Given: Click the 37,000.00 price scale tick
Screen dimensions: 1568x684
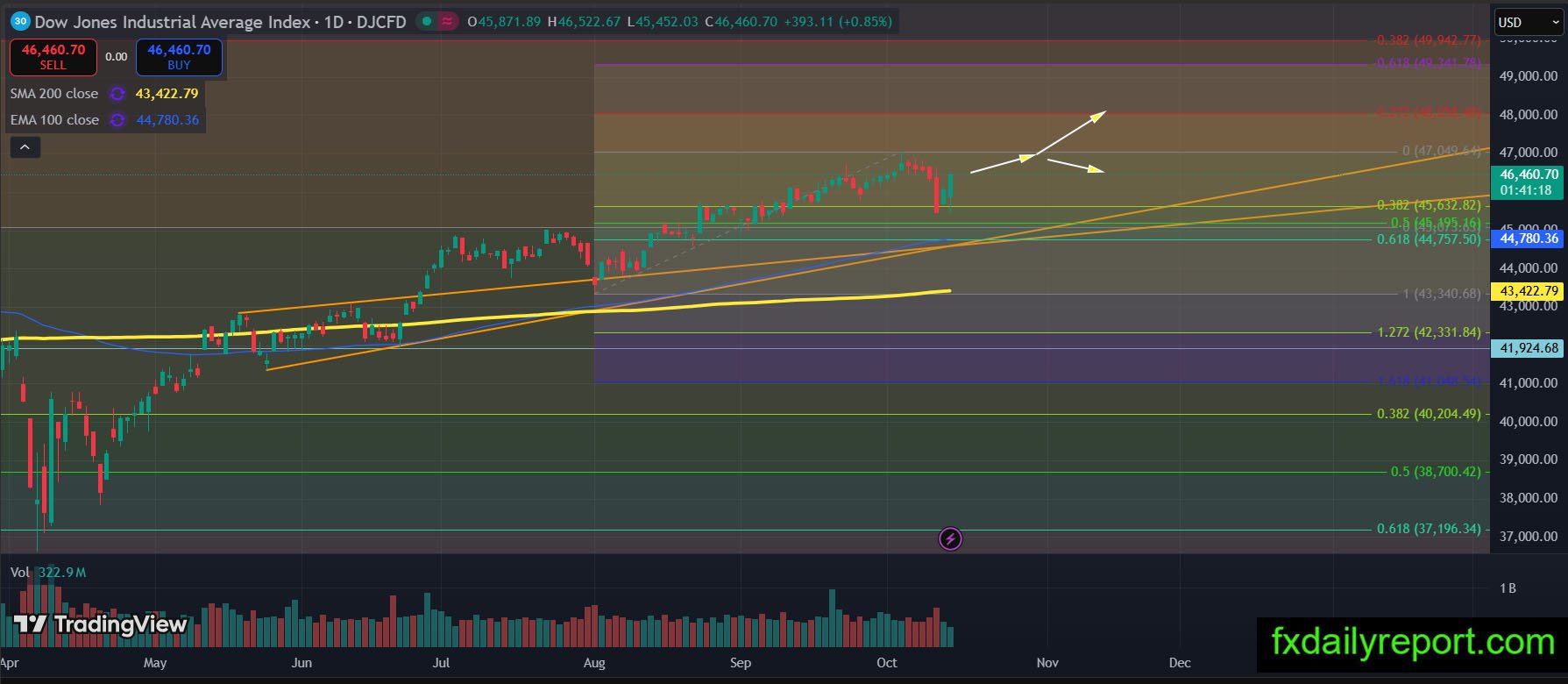Looking at the screenshot, I should click(x=1529, y=537).
